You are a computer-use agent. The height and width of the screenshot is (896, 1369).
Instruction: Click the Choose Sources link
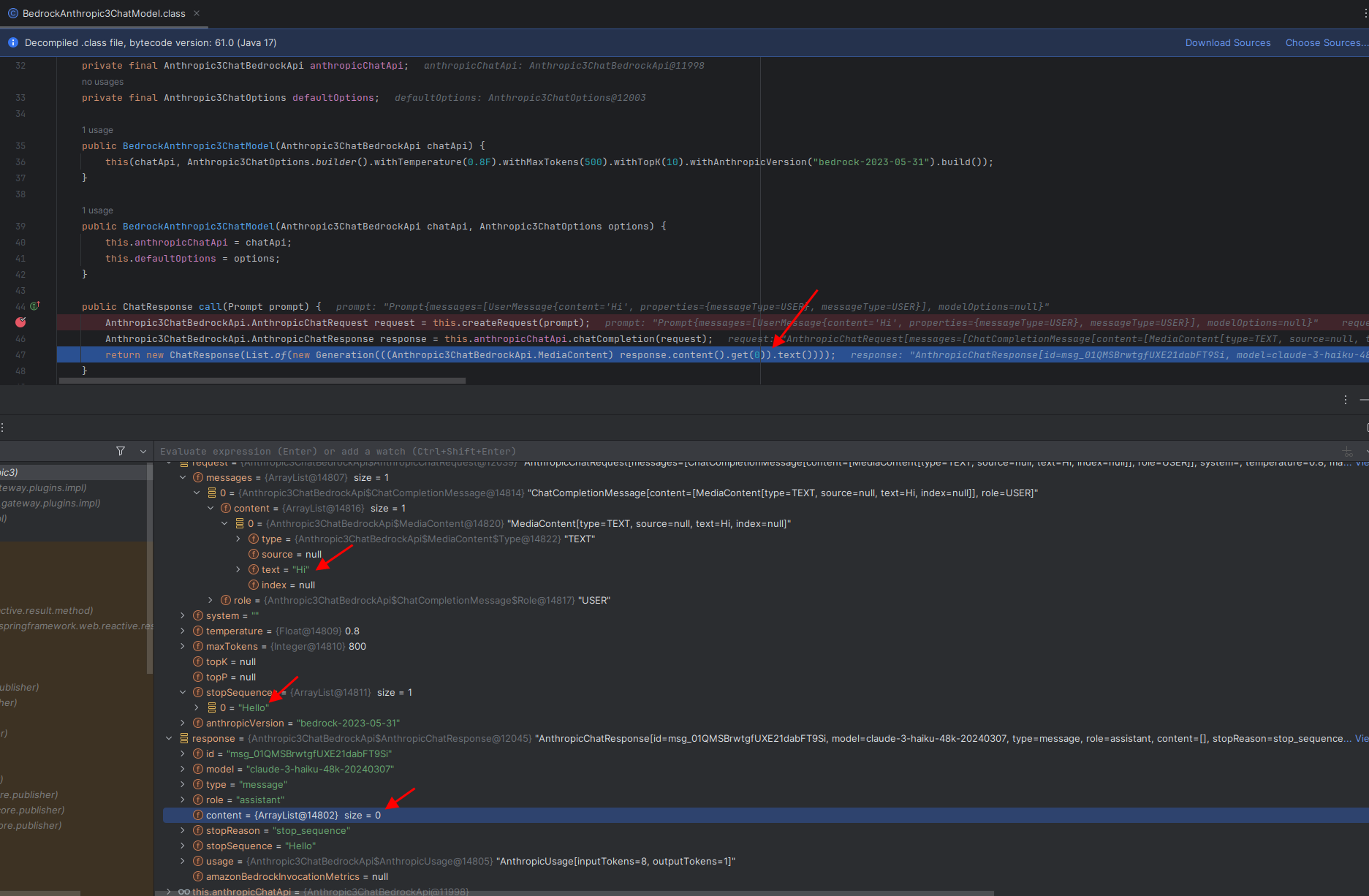[1326, 42]
